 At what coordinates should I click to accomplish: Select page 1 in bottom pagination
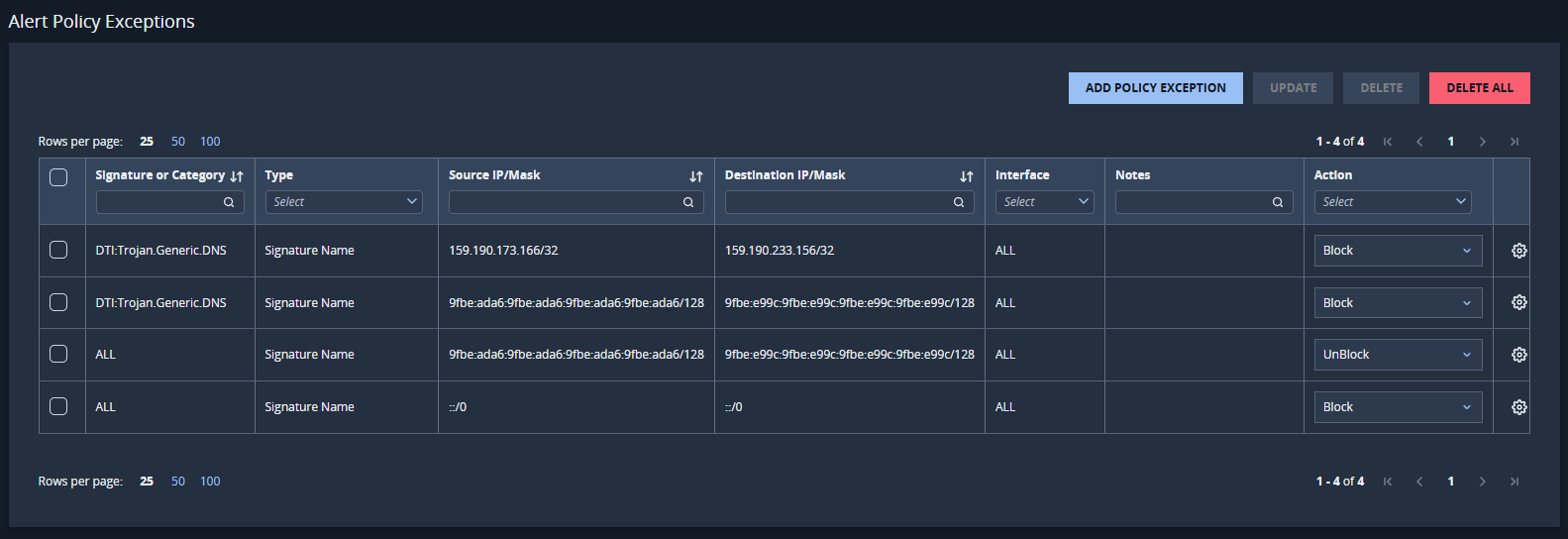(1451, 482)
